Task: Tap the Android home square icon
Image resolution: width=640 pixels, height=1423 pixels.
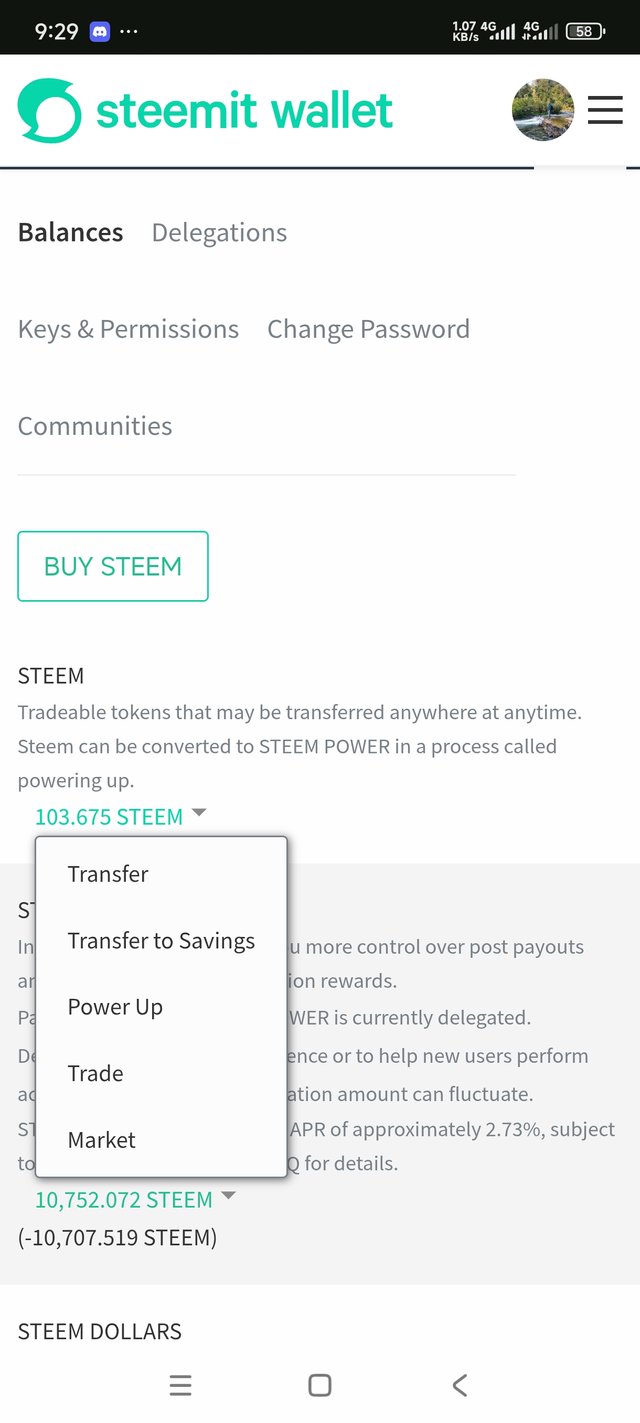Action: pos(320,1385)
